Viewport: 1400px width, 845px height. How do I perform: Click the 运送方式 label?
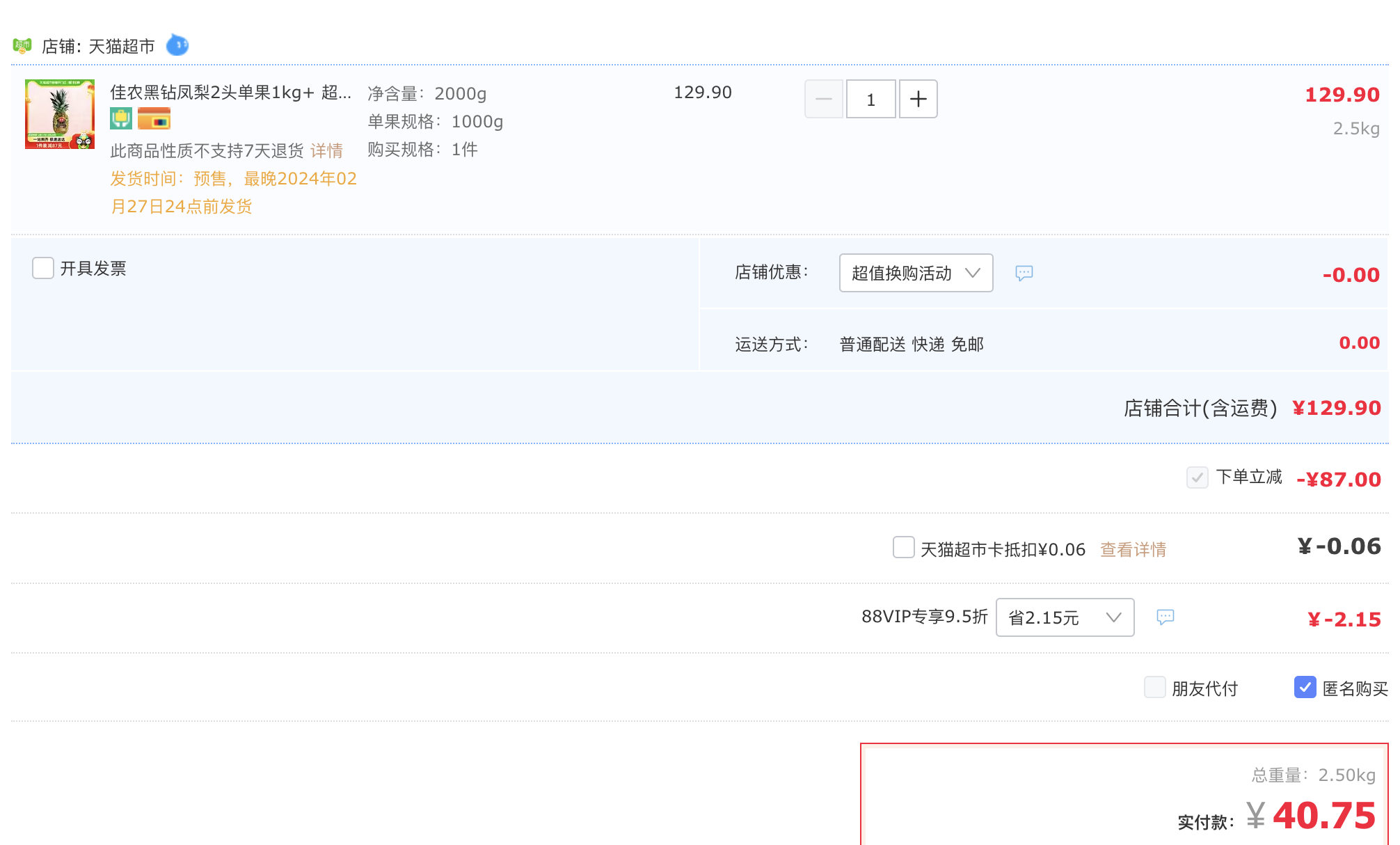772,345
